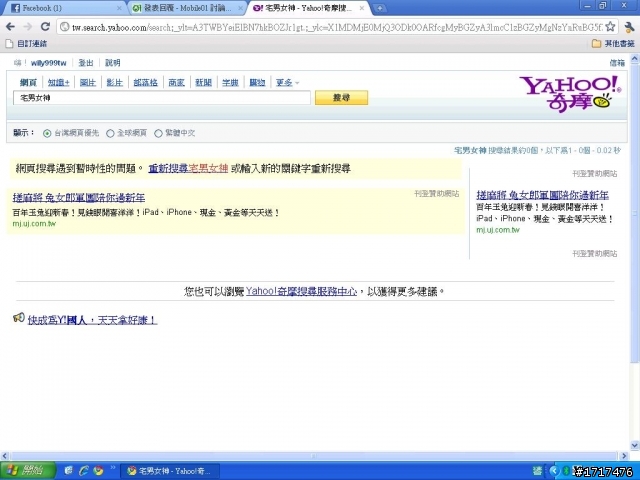Reload the page with the refresh icon
Image resolution: width=640 pixels, height=480 pixels.
tap(45, 27)
